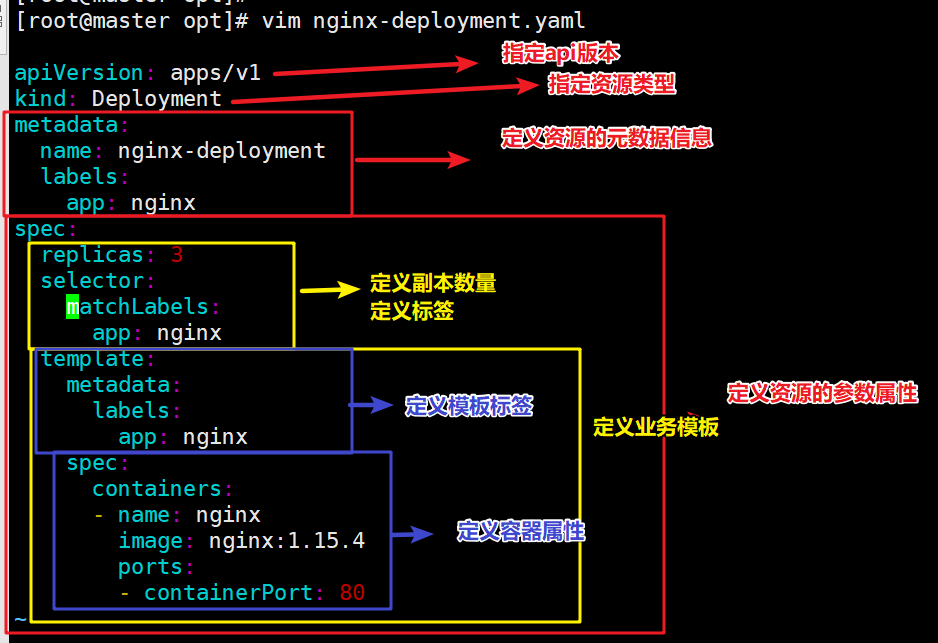Click the 'kind' key
Viewport: 938px width, 643px height.
click(40, 99)
